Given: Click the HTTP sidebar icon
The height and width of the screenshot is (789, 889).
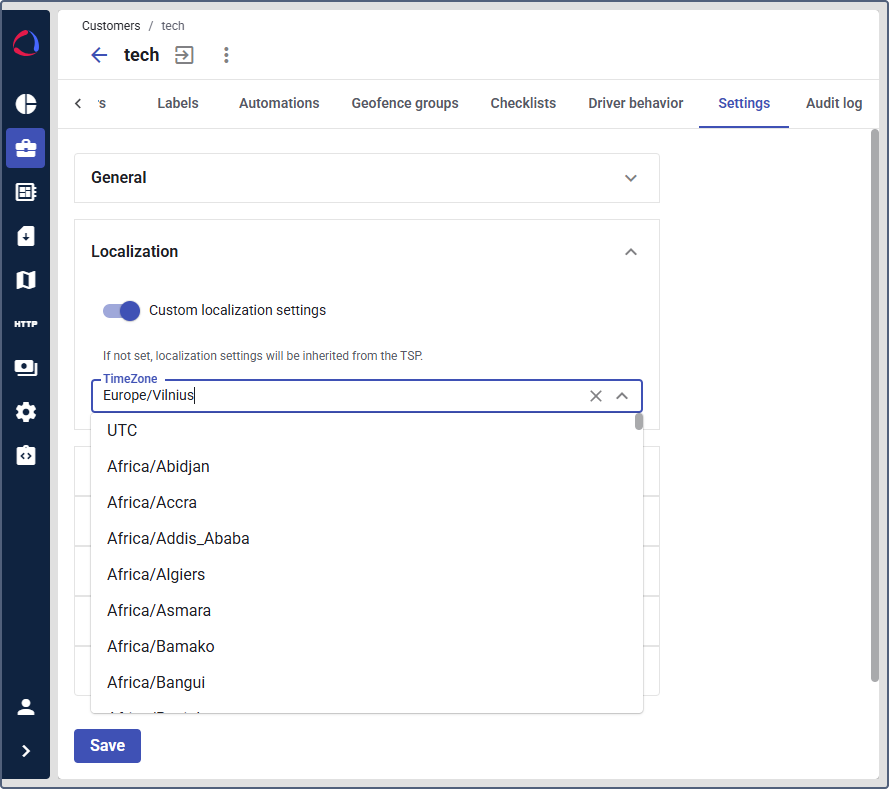Looking at the screenshot, I should (26, 324).
